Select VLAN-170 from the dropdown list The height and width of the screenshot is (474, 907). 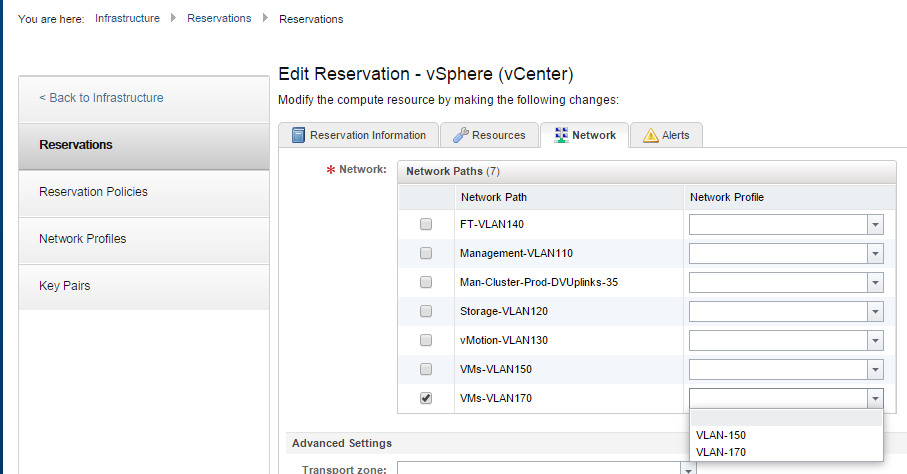(721, 452)
